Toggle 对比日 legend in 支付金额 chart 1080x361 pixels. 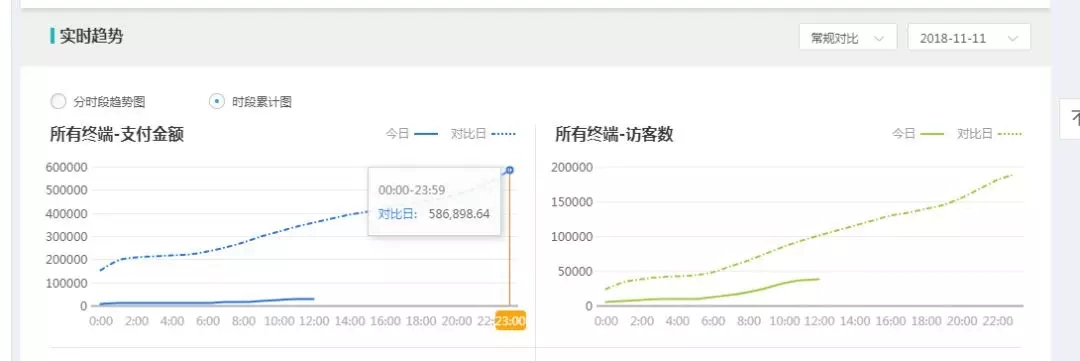pyautogui.click(x=483, y=134)
